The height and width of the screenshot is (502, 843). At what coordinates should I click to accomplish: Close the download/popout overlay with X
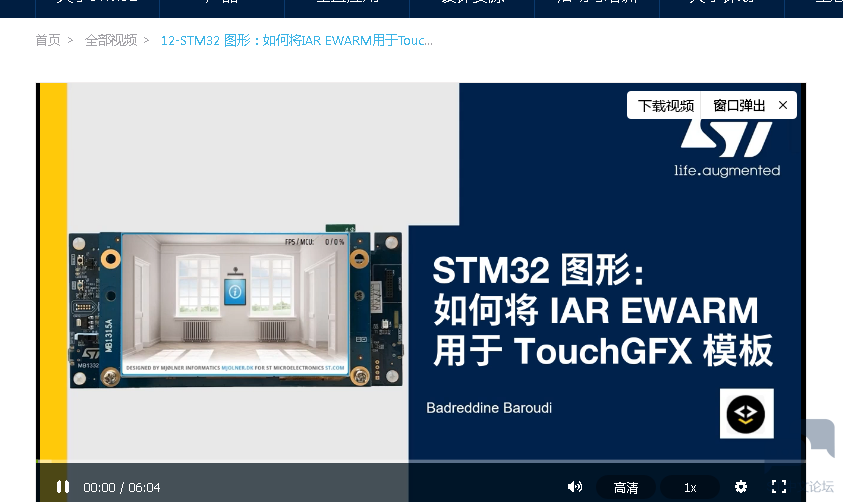(783, 105)
